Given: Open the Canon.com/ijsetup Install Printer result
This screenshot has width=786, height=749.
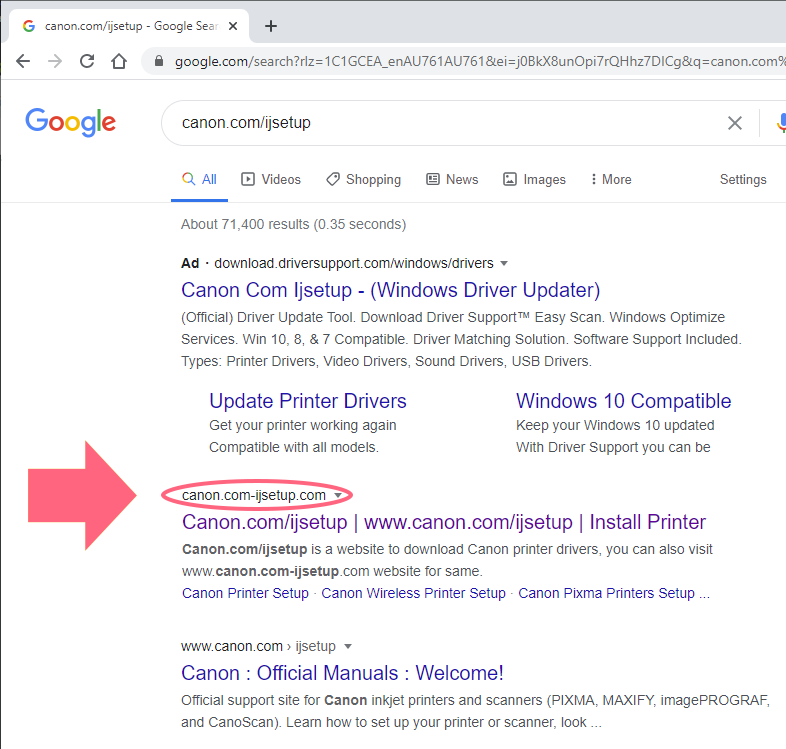Looking at the screenshot, I should click(444, 522).
